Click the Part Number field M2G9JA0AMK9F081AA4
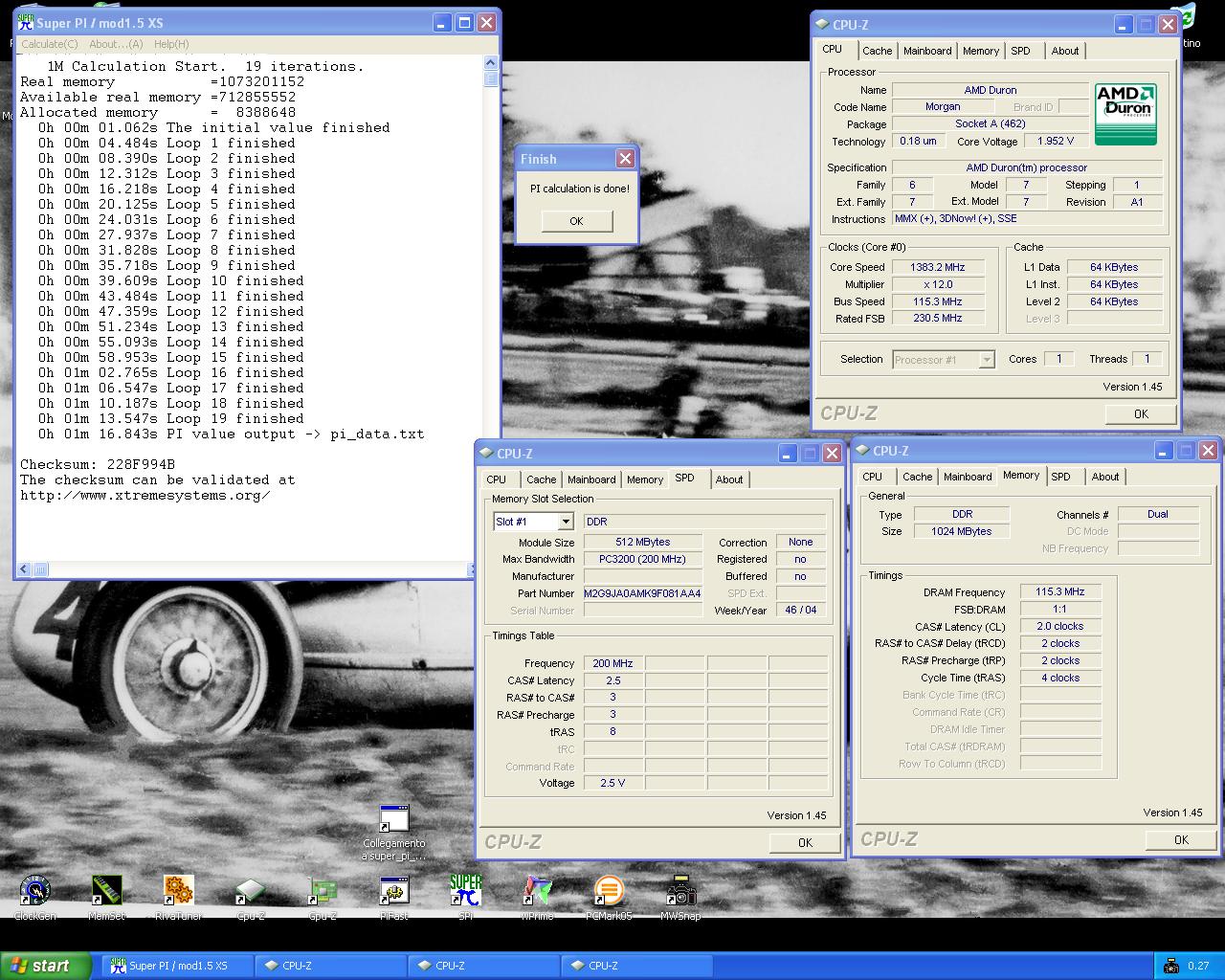The image size is (1225, 980). 642,593
